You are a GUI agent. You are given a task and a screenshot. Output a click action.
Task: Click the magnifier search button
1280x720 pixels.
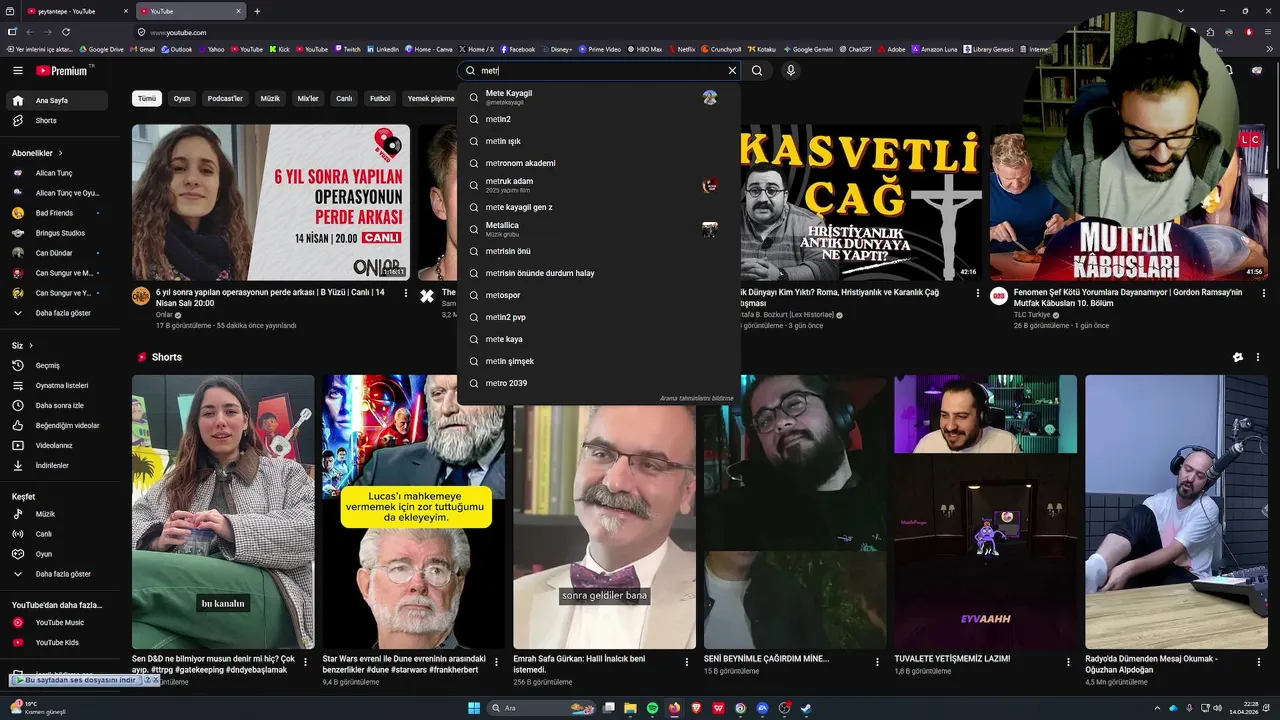[x=757, y=71]
